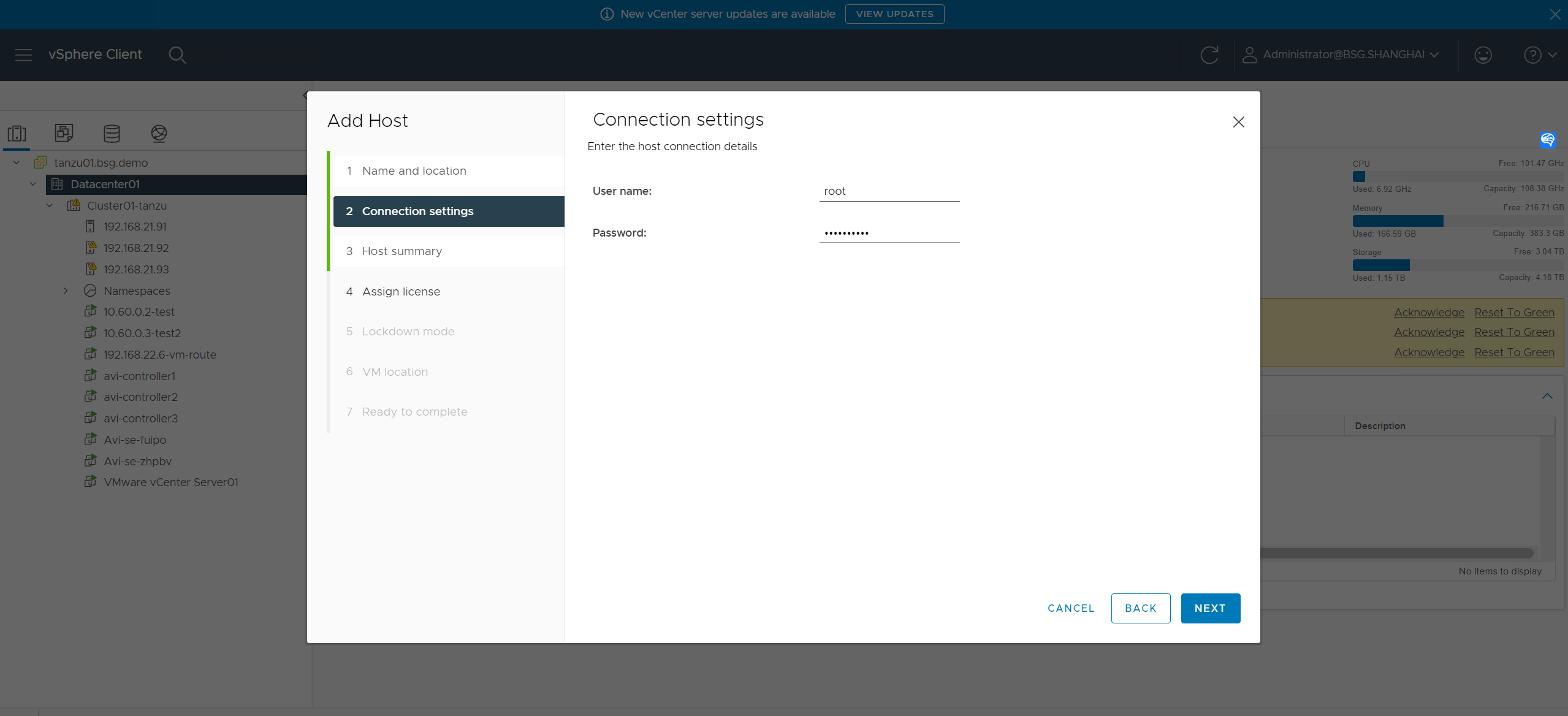Click the refresh icon in header
The height and width of the screenshot is (716, 1568).
click(1209, 55)
